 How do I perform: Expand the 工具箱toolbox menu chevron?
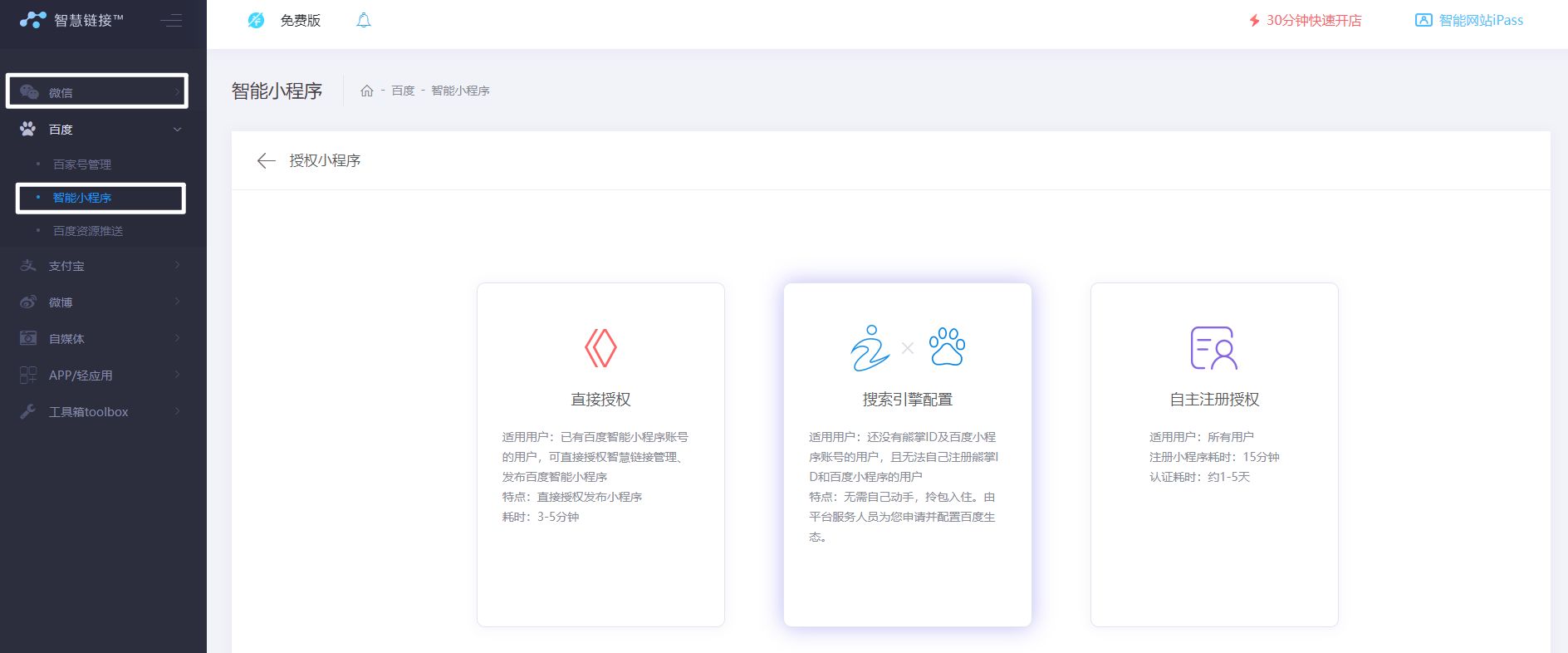pyautogui.click(x=177, y=411)
